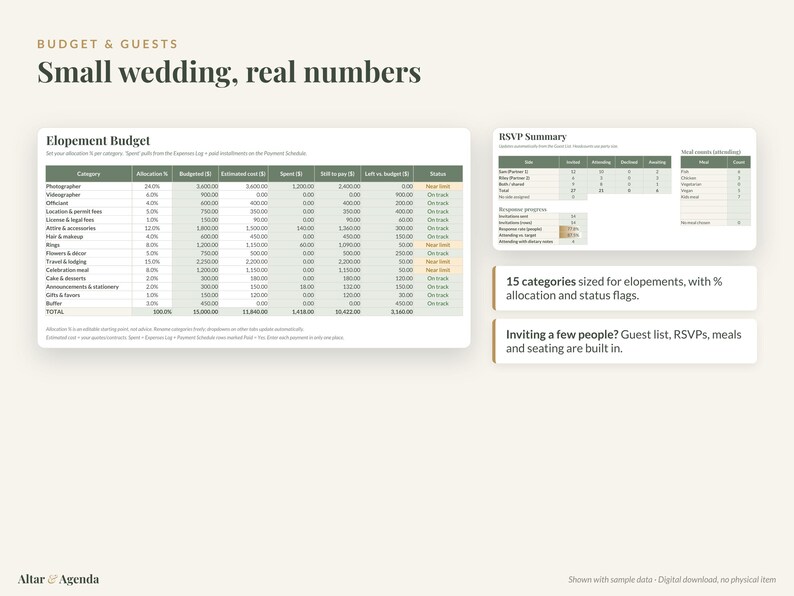Screen dimensions: 794x596
Task: Select the 'Category' column header
Action: [89, 174]
